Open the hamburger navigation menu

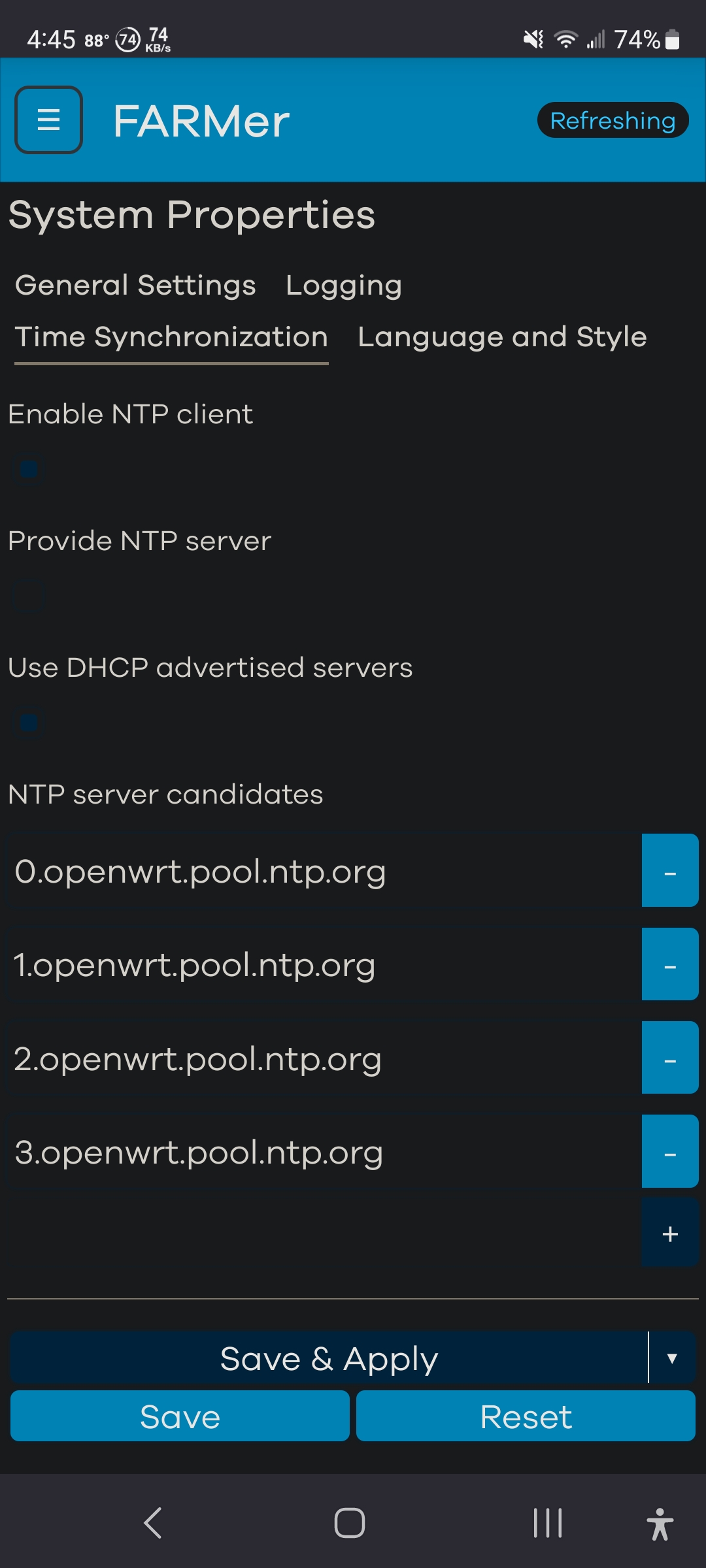point(48,120)
